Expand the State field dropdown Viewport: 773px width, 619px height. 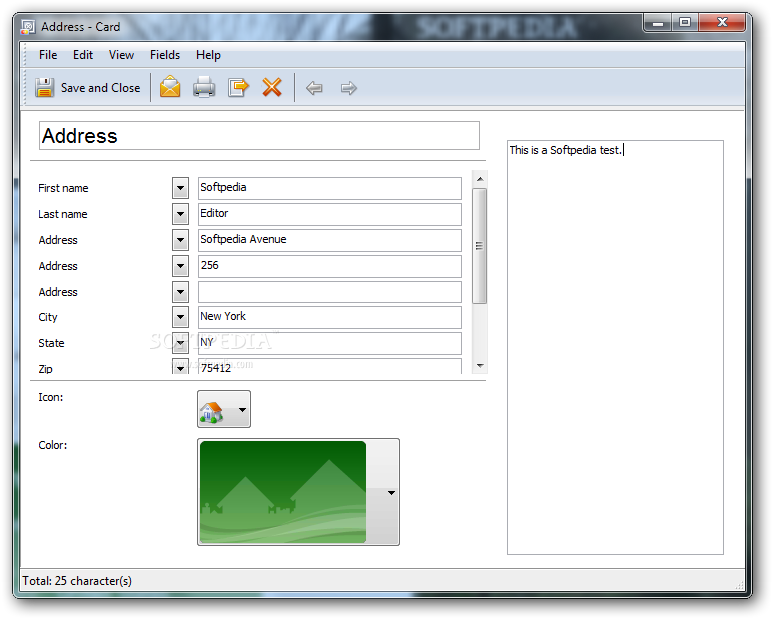tap(180, 343)
